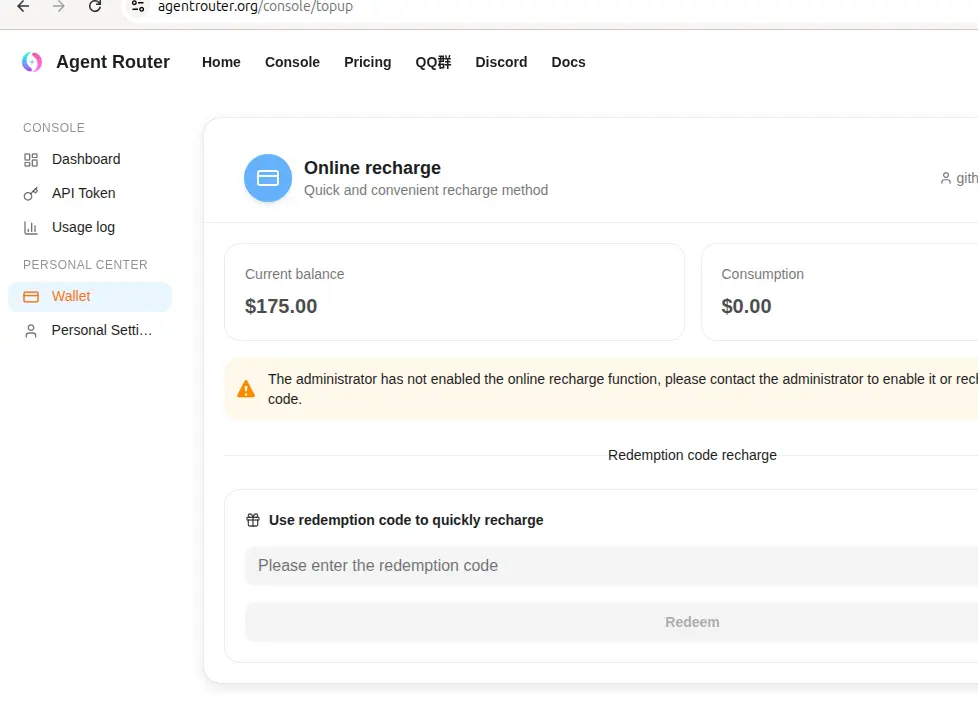This screenshot has height=718, width=978.
Task: Click the Wallet card icon
Action: [31, 297]
